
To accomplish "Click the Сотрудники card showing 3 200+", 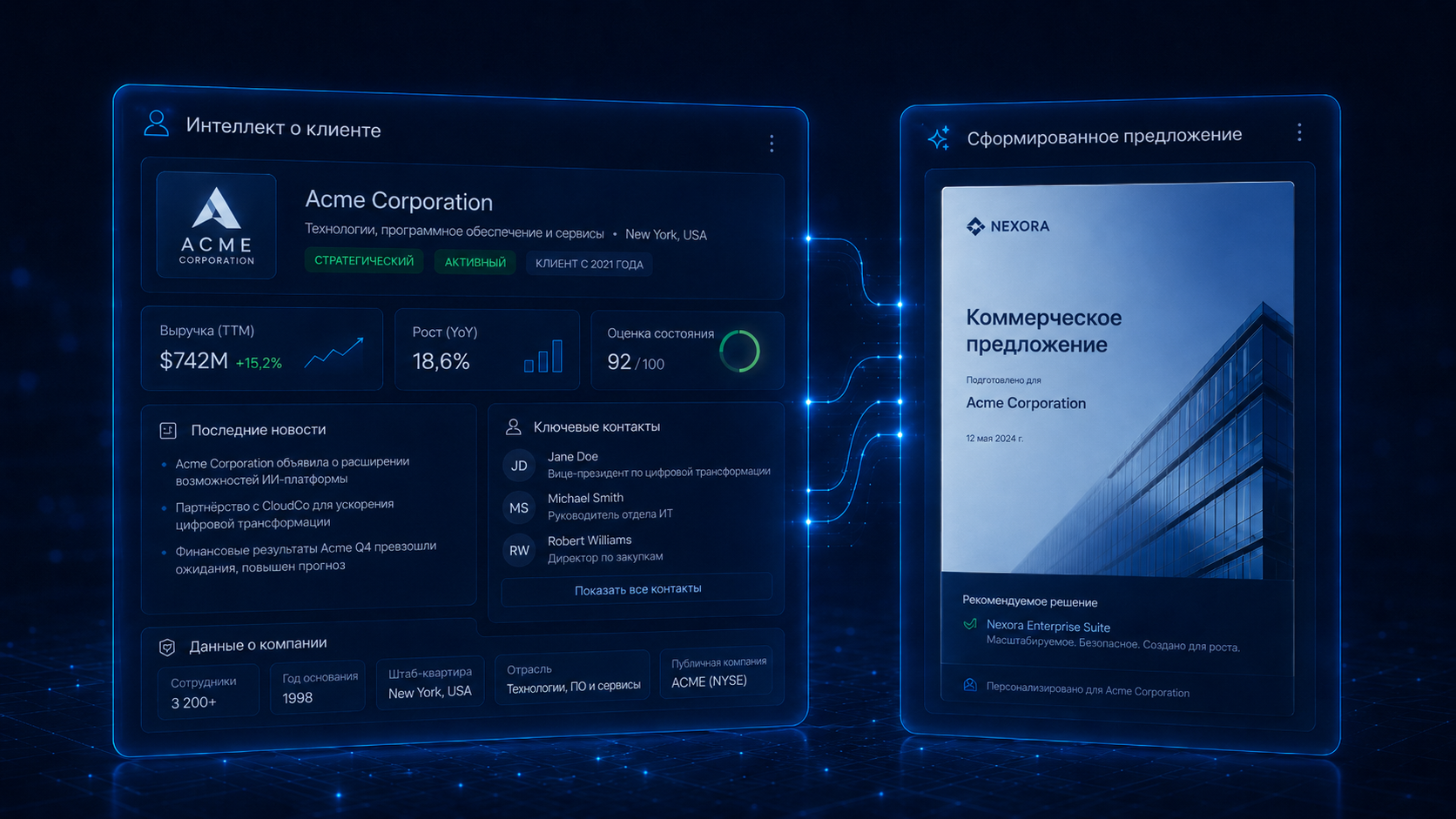I will click(208, 692).
